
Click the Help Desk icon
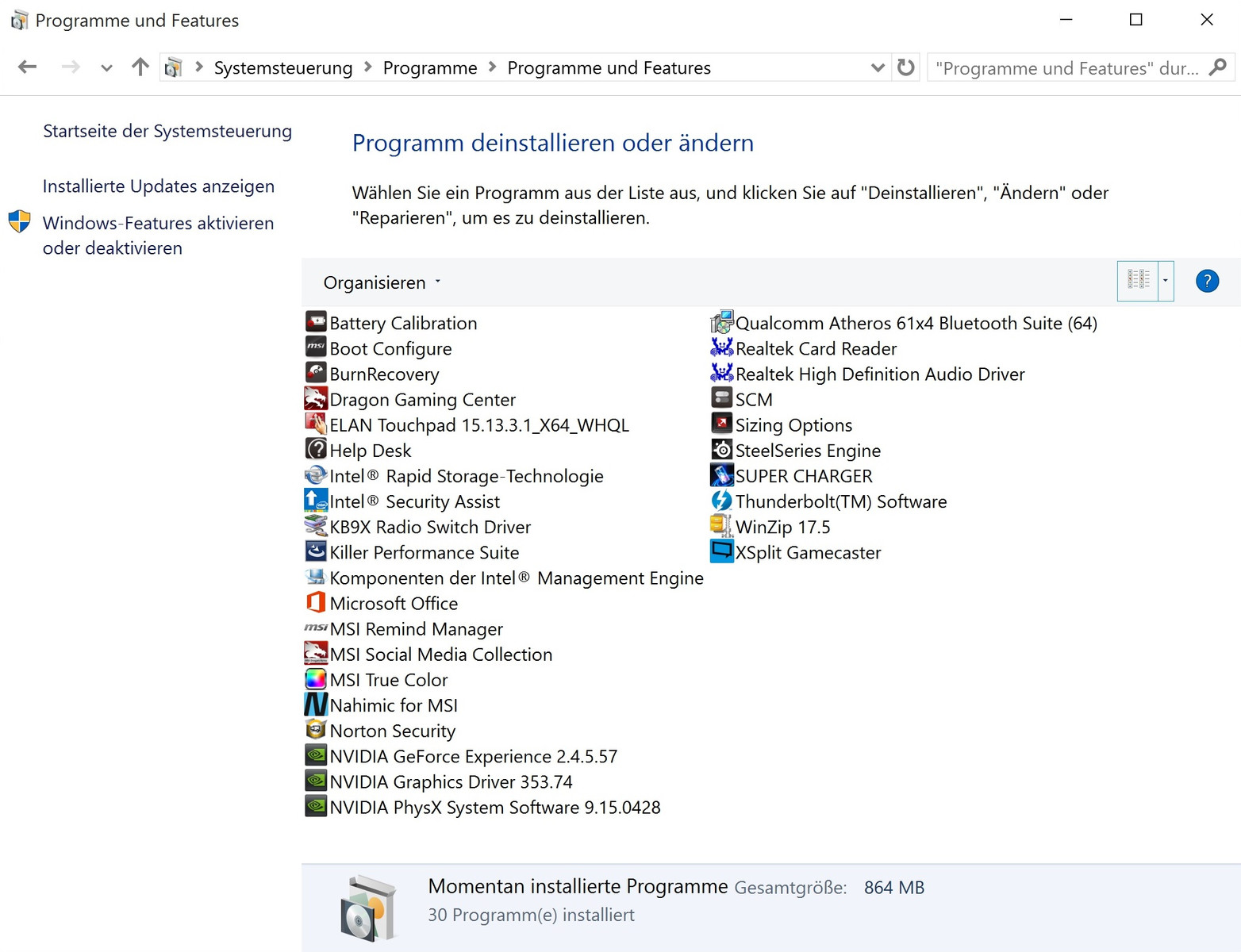tap(316, 449)
